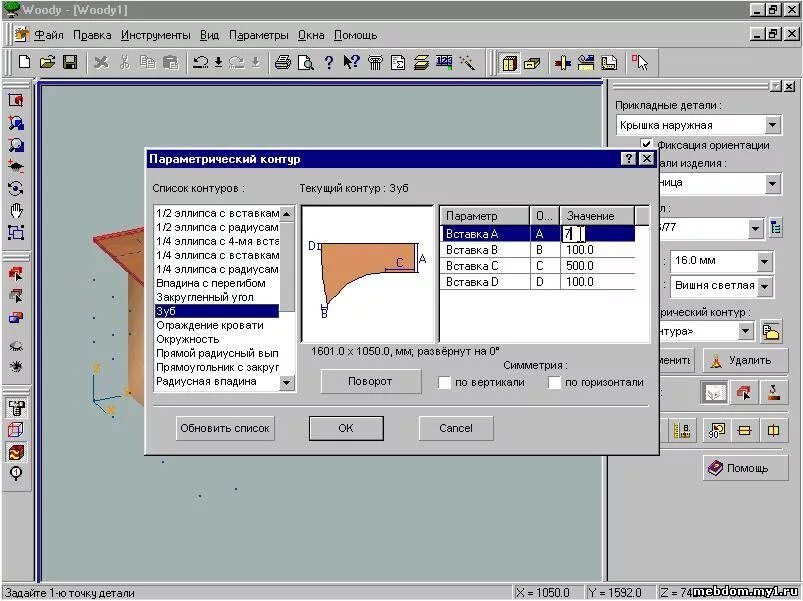Open the 'Вид' menu

tap(209, 35)
